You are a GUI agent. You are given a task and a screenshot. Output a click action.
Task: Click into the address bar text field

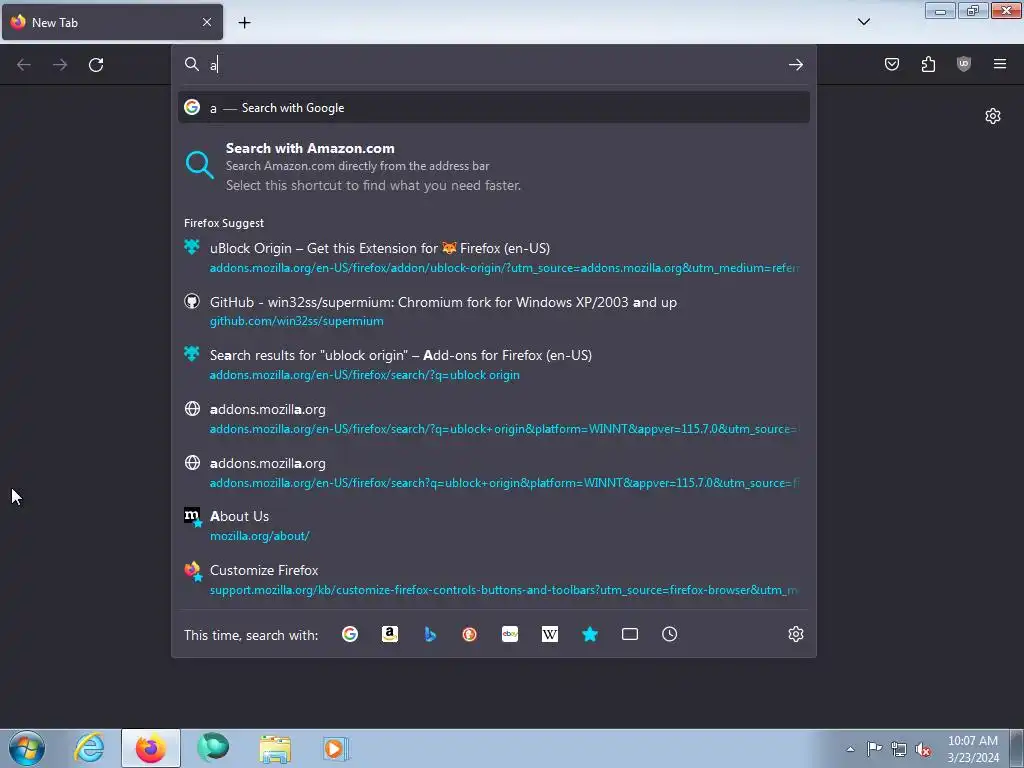[x=496, y=64]
